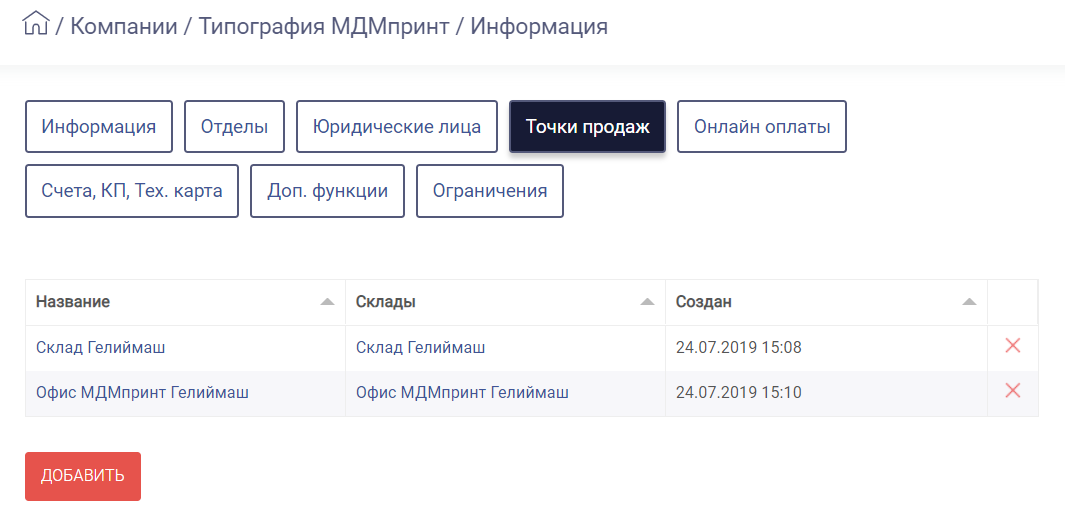Screen dimensions: 1065x522
Task: Click the red ДОБАВИТЬ button
Action: click(x=83, y=477)
